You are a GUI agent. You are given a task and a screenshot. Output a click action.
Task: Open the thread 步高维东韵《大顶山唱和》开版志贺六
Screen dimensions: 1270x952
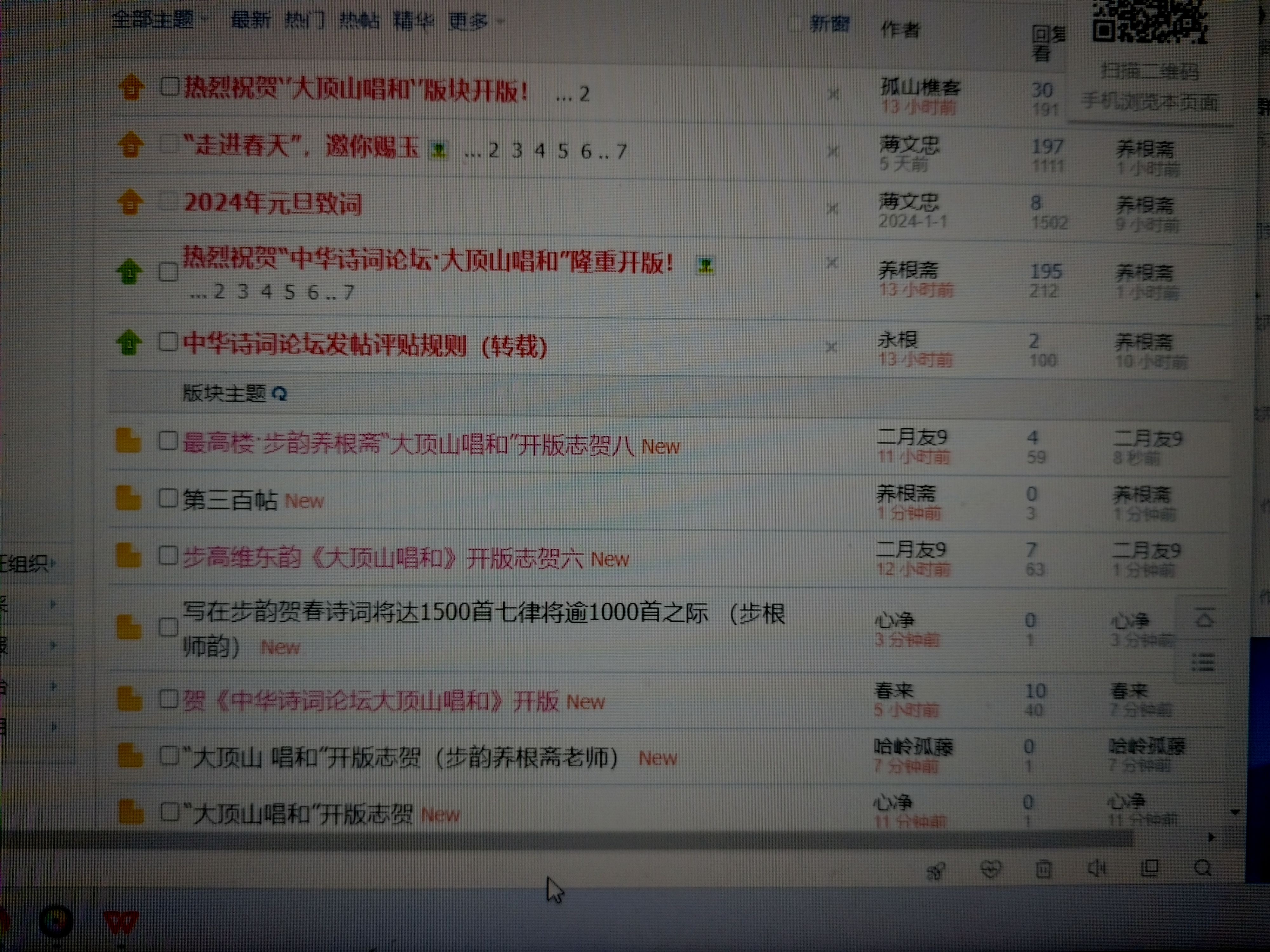[383, 558]
